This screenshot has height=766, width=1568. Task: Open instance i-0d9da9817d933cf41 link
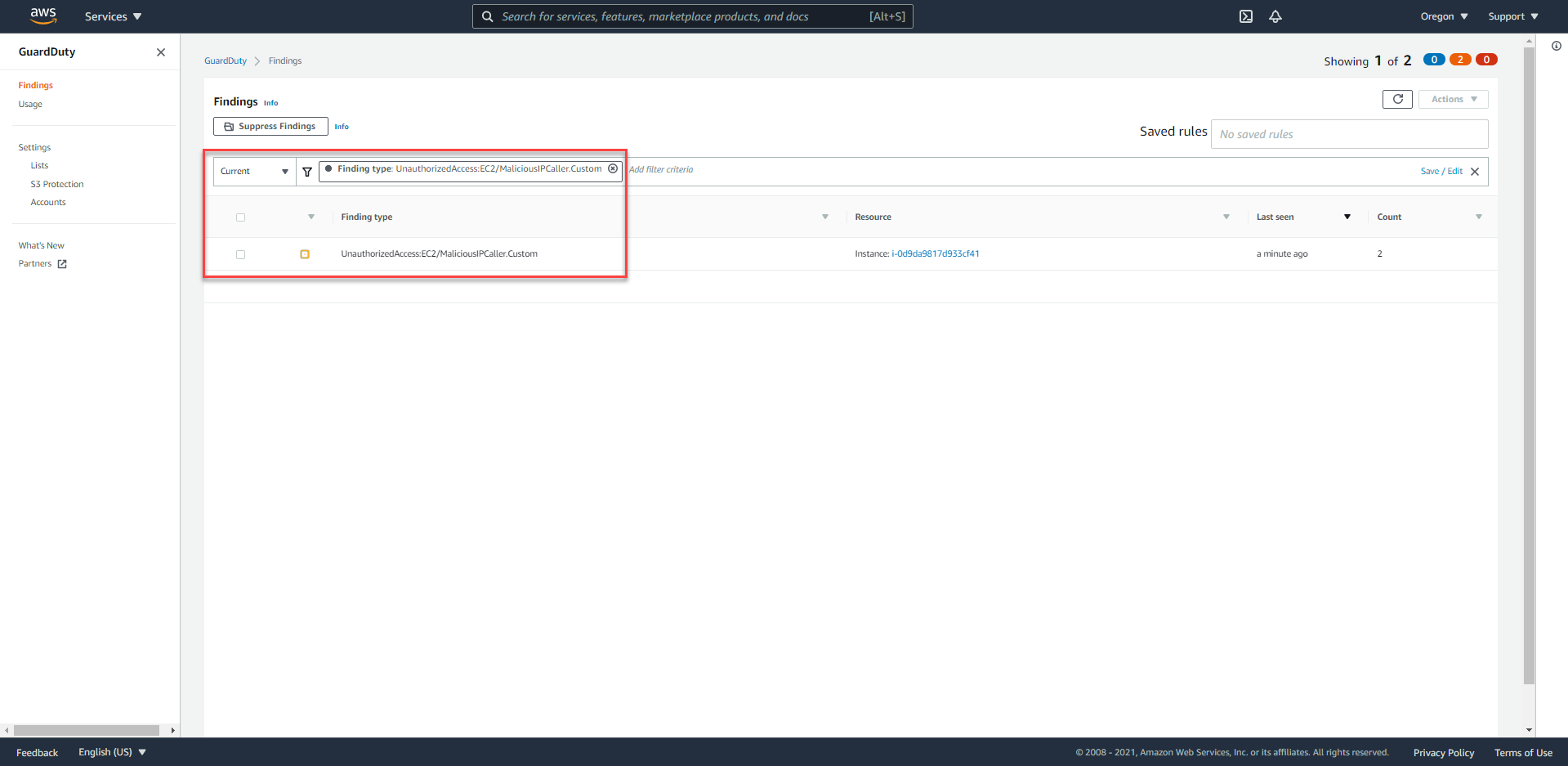point(936,253)
